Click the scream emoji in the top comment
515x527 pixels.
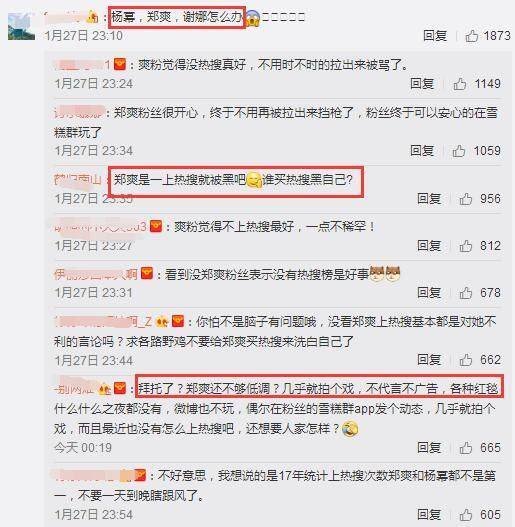pos(253,18)
